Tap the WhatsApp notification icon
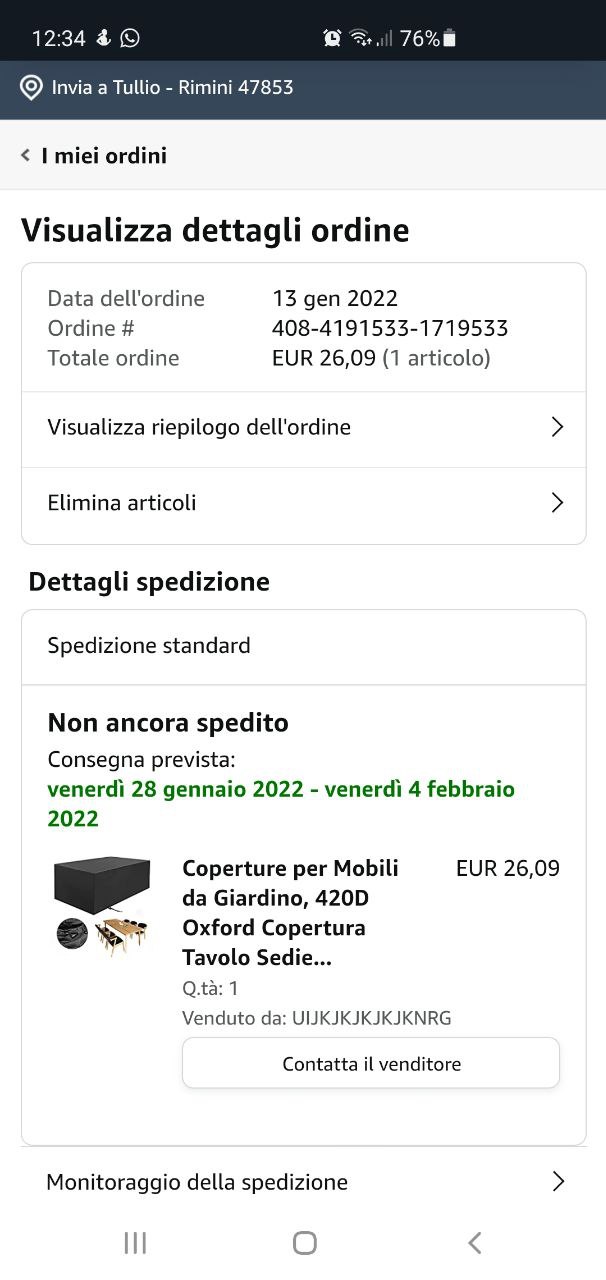Viewport: 606px width, 1280px height. [x=130, y=38]
